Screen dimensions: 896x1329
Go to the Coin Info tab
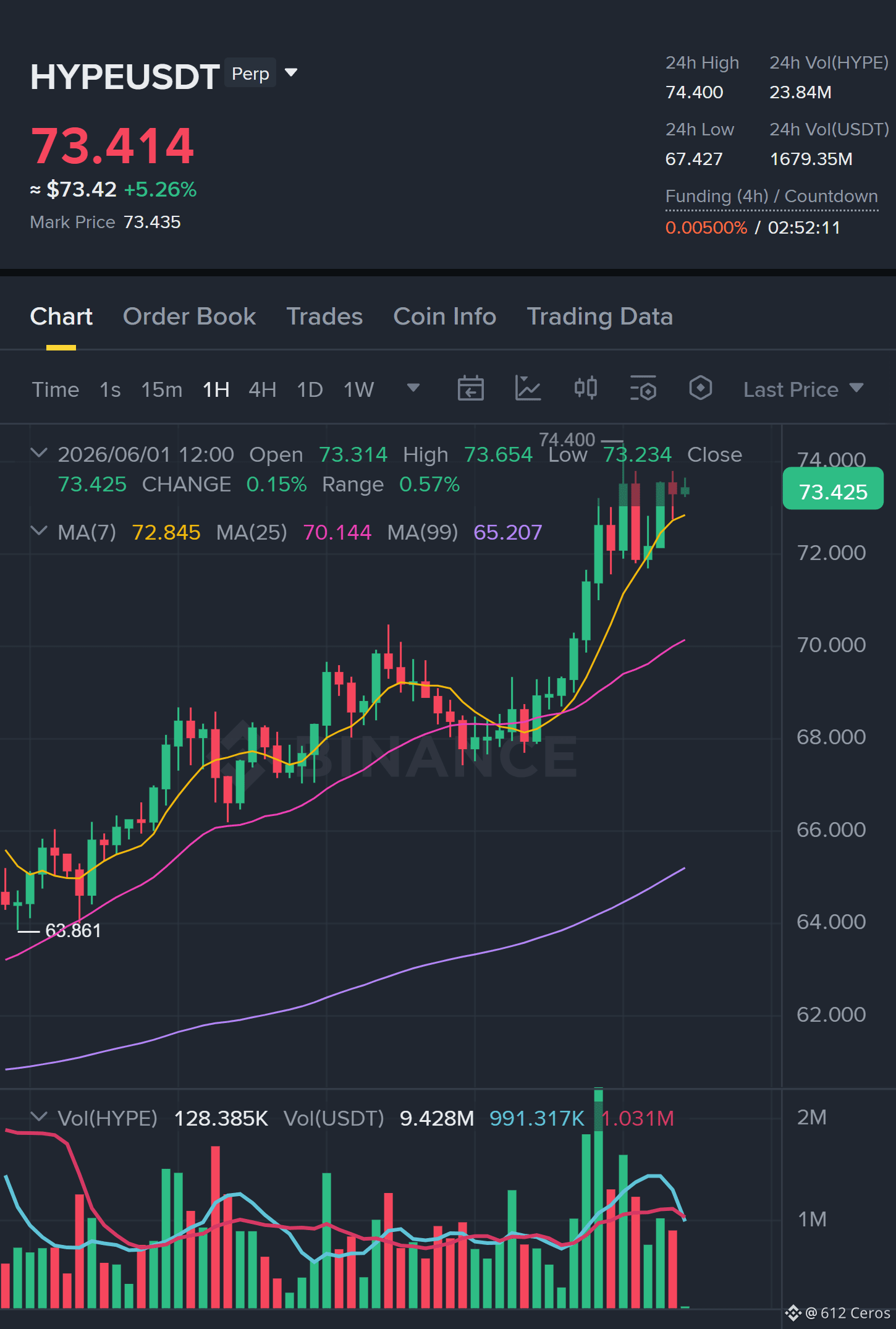[x=445, y=316]
